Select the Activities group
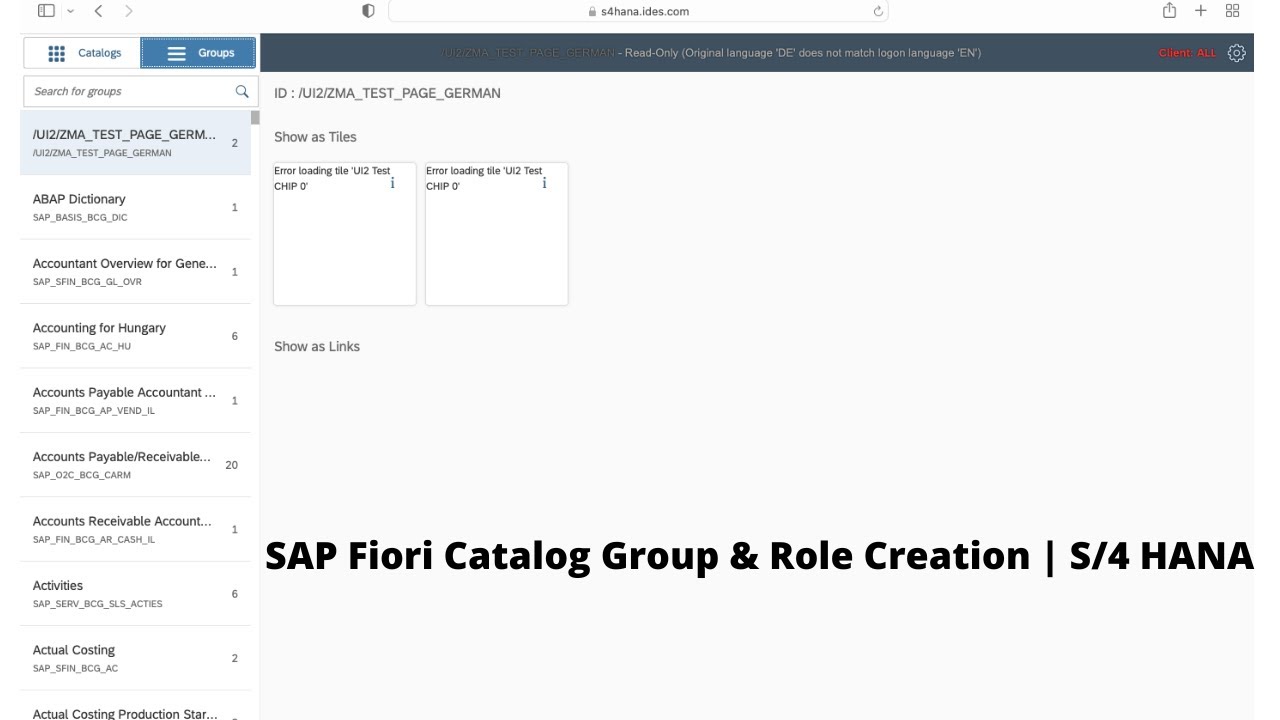The width and height of the screenshot is (1280, 720). [135, 594]
